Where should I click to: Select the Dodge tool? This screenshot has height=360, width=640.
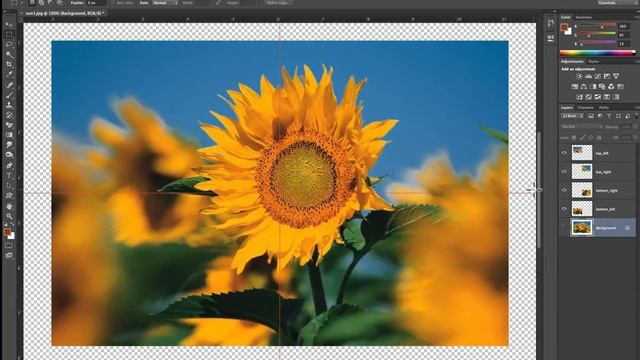[9, 155]
